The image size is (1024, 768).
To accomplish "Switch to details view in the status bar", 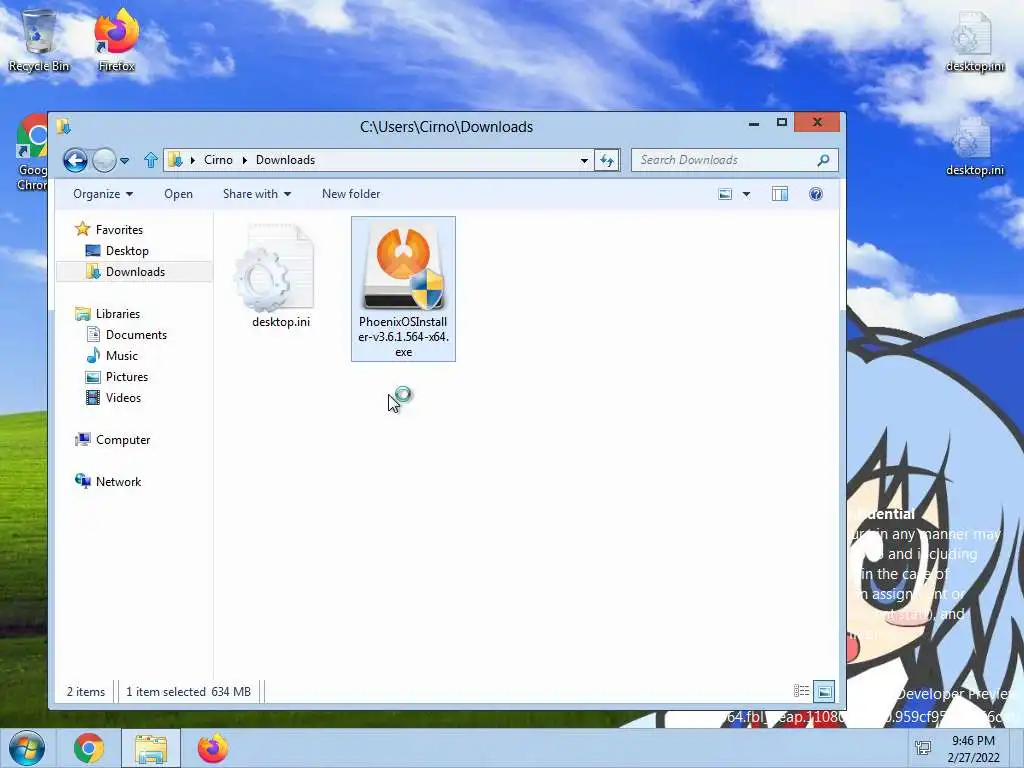I will tap(801, 691).
